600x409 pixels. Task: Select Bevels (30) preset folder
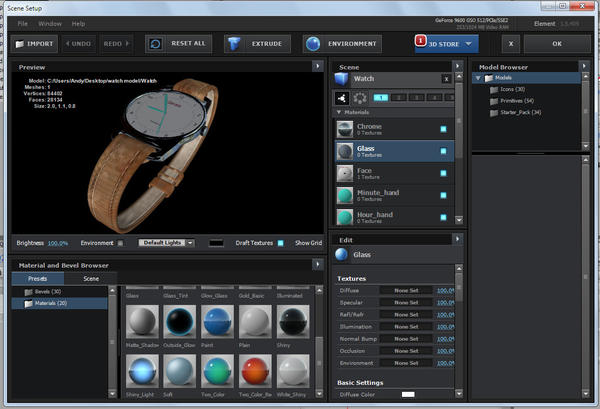43,292
